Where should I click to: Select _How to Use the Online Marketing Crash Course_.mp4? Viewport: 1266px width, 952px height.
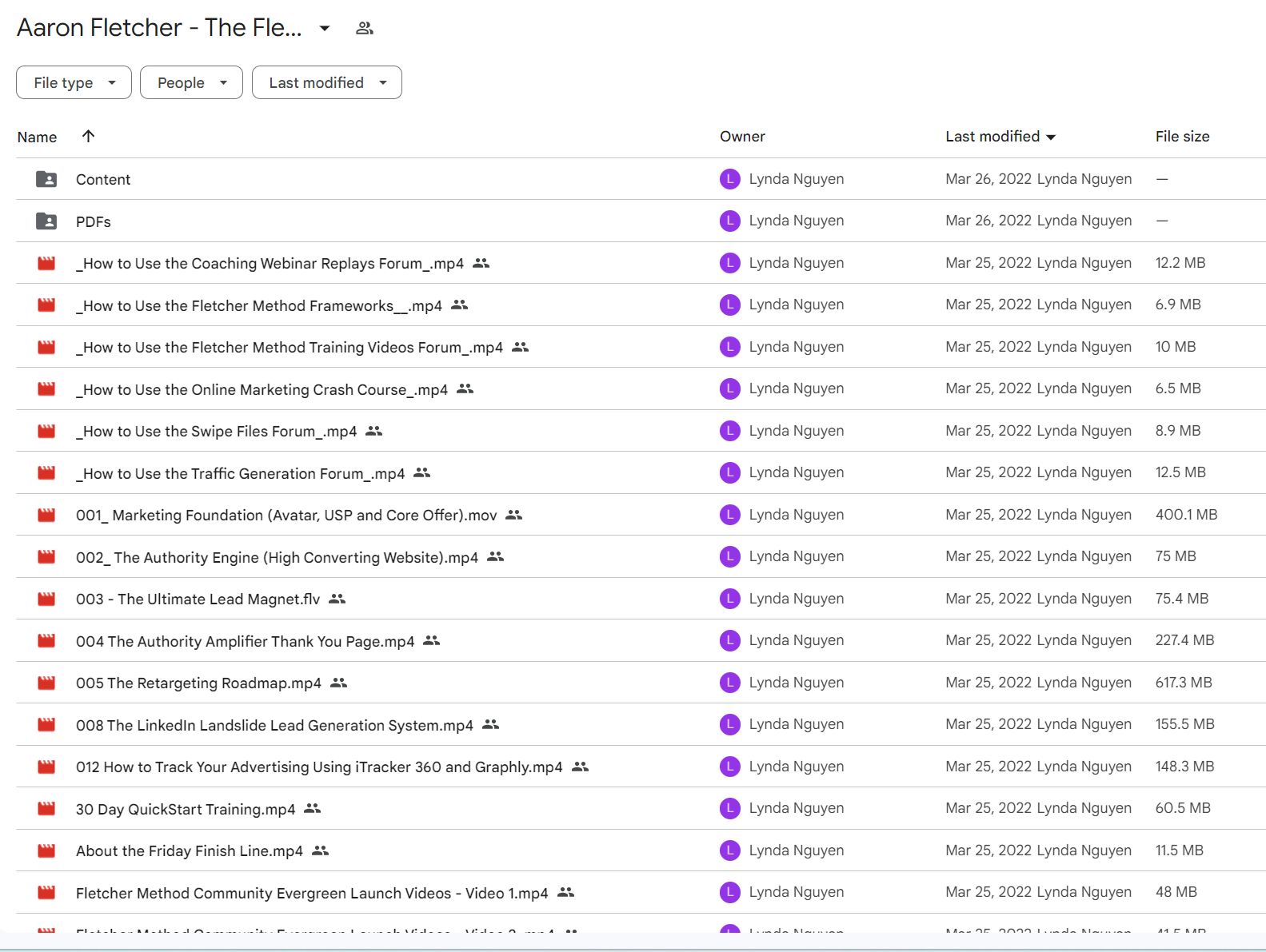pyautogui.click(x=262, y=390)
